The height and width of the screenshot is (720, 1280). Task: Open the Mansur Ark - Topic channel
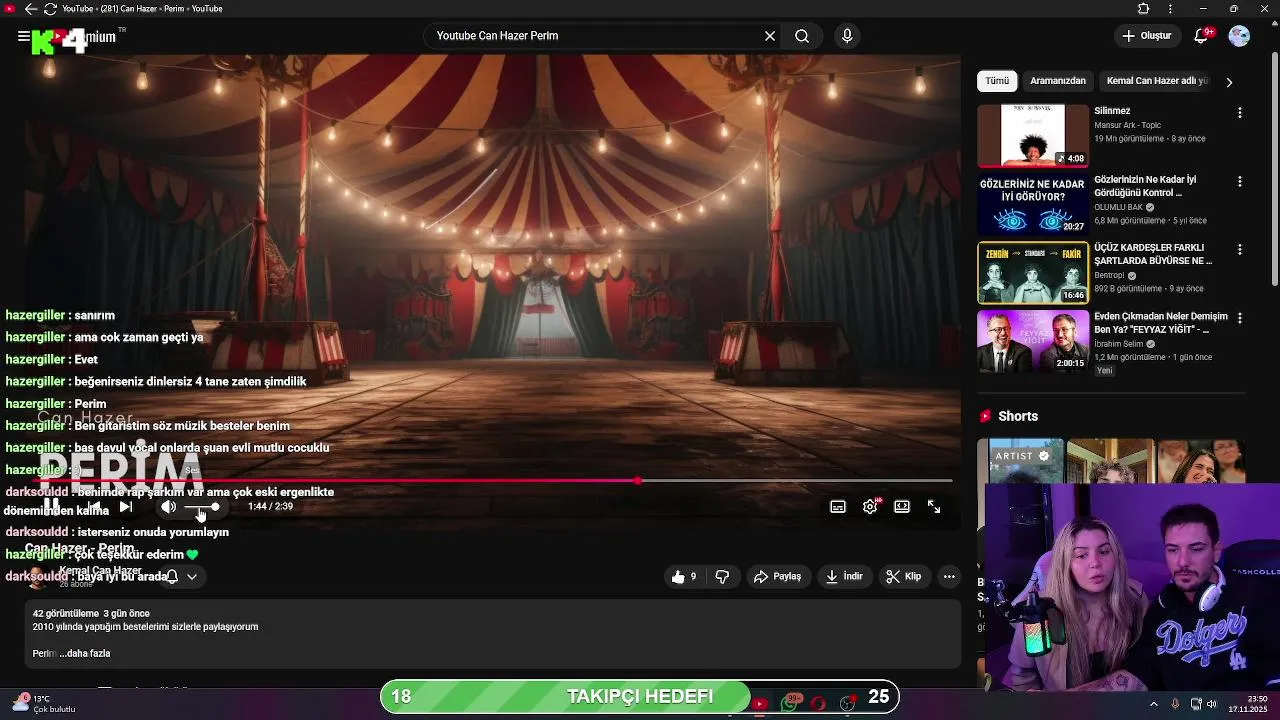click(x=1127, y=125)
